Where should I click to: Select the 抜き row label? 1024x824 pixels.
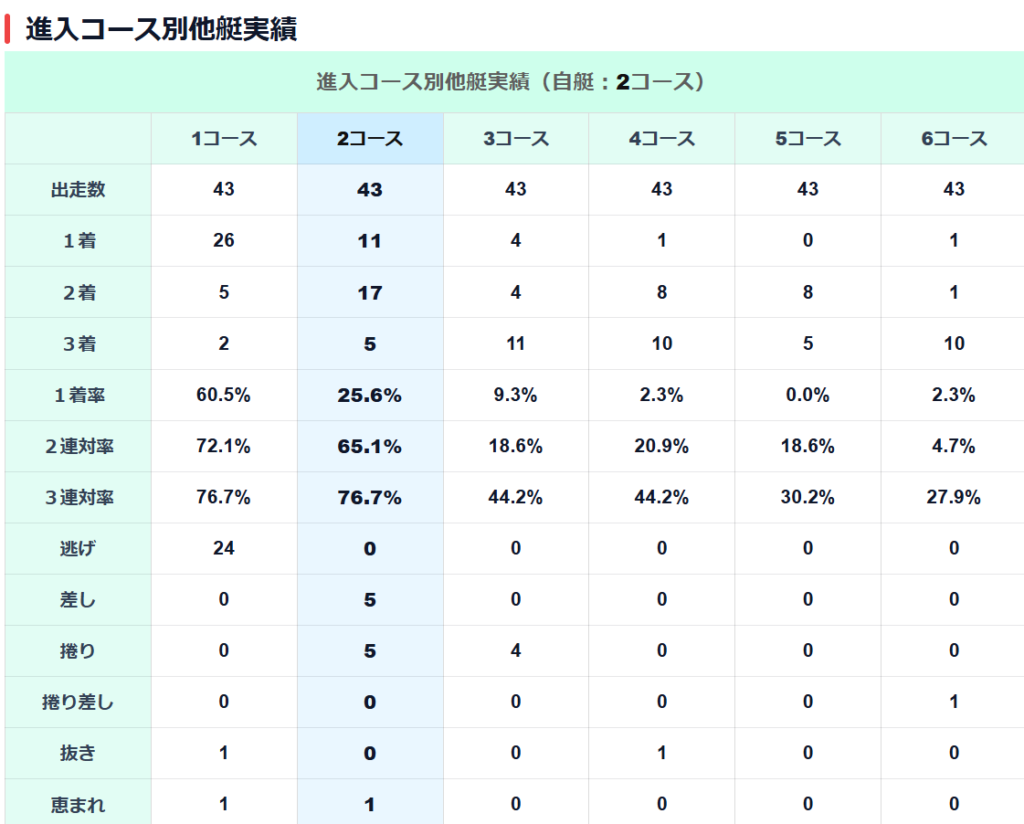78,754
